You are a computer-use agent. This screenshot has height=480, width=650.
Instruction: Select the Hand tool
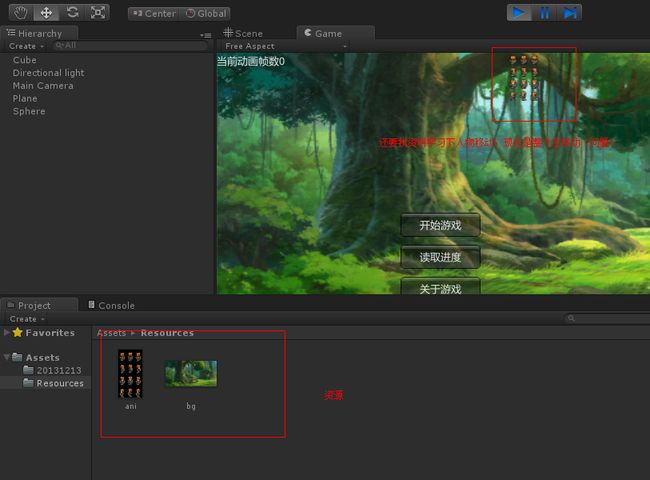point(21,13)
